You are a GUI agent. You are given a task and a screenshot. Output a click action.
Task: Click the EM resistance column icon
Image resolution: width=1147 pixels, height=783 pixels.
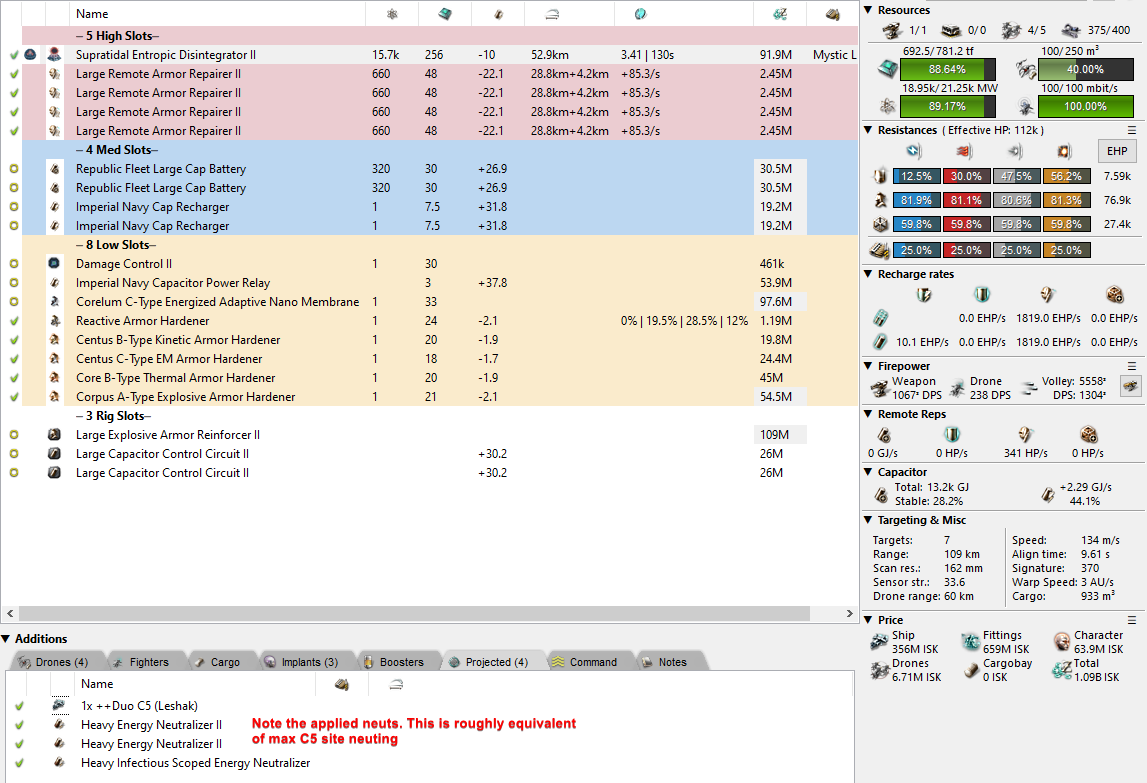tap(912, 152)
